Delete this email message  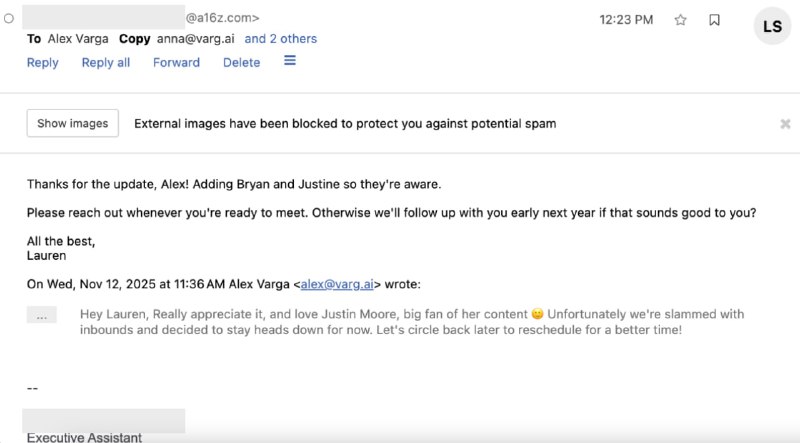point(241,62)
